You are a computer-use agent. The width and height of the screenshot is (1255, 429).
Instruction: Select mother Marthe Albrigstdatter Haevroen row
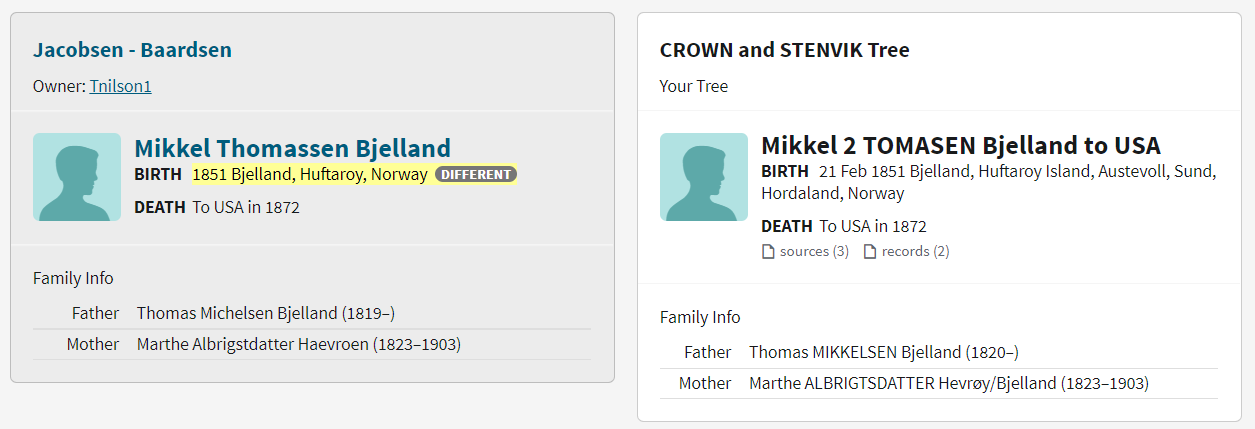298,344
